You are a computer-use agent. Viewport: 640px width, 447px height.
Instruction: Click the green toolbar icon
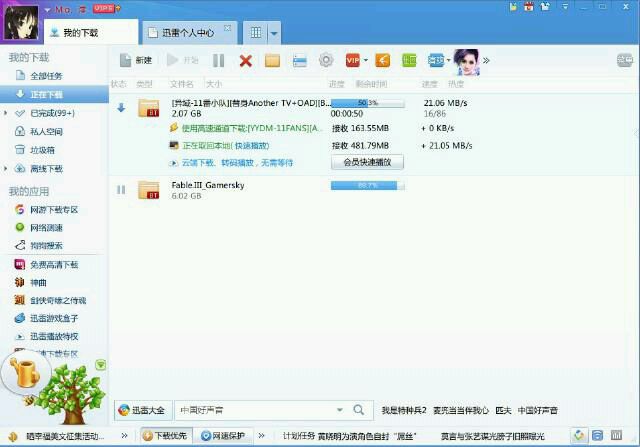point(409,60)
